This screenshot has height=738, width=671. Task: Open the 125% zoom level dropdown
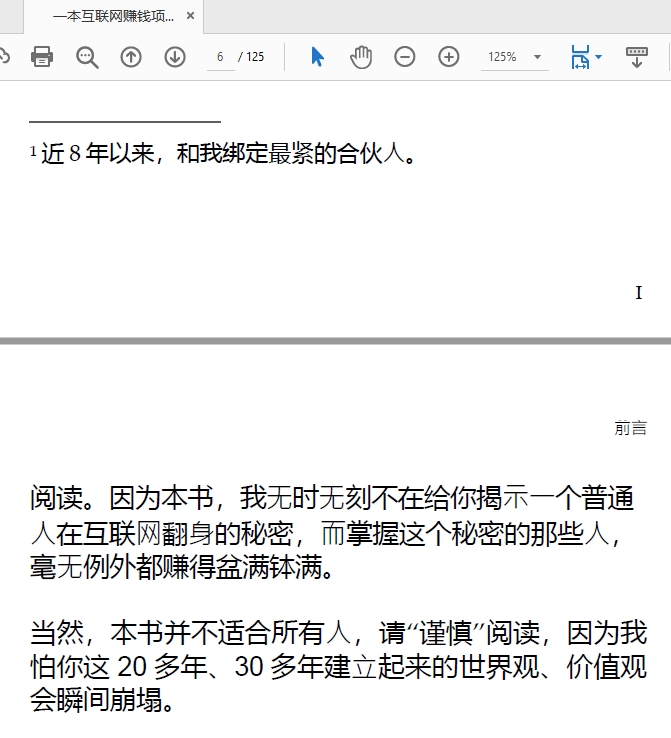click(x=538, y=57)
